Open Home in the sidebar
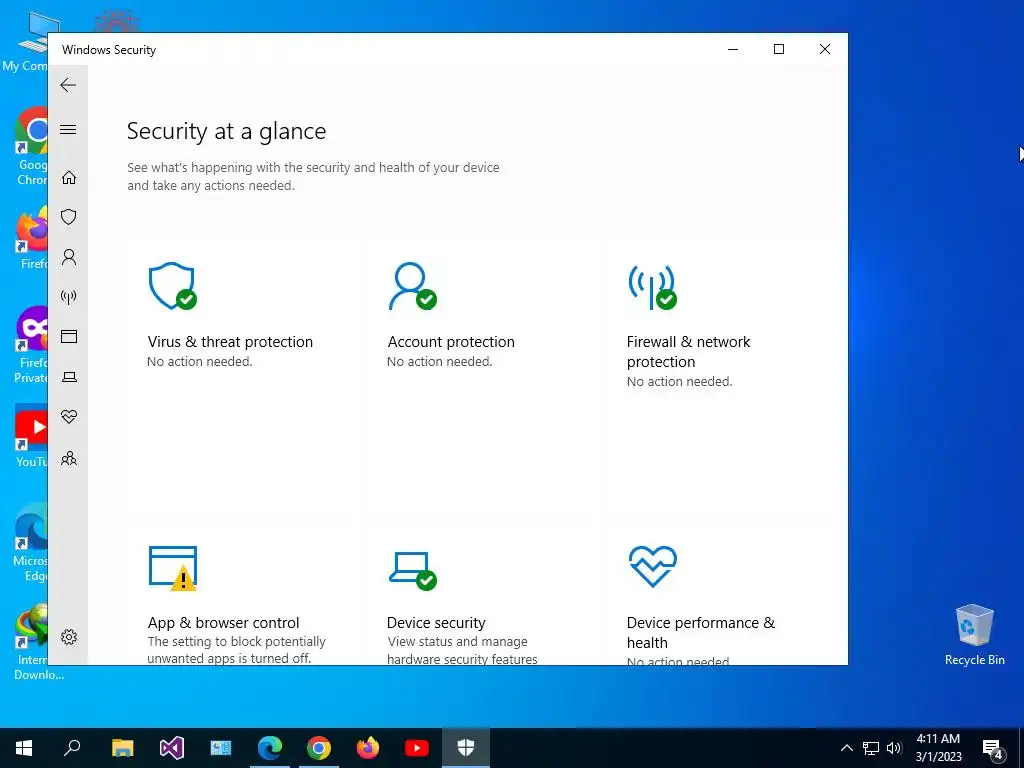This screenshot has width=1024, height=768. tap(69, 178)
